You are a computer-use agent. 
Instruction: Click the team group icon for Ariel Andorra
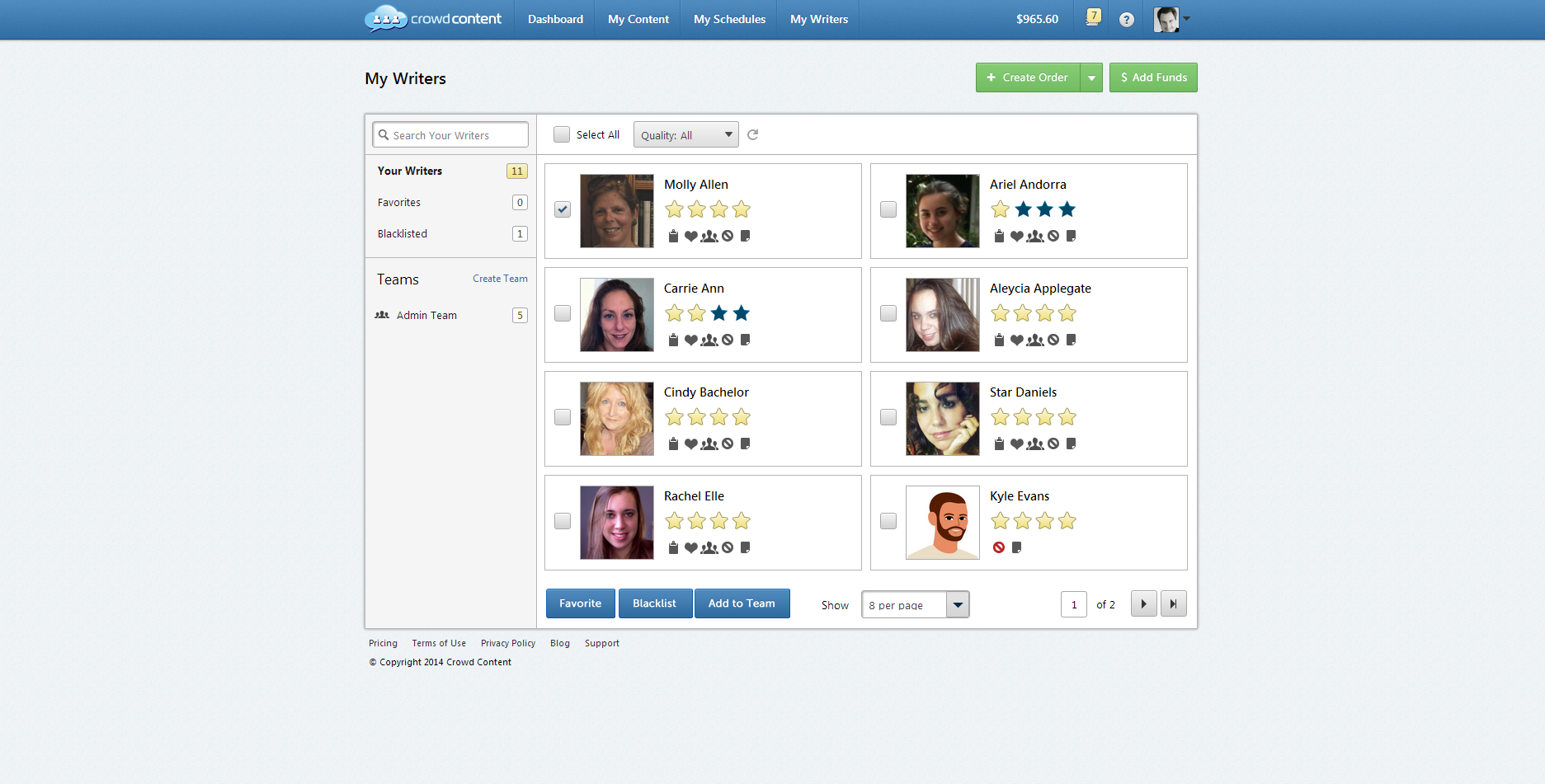click(x=1035, y=237)
